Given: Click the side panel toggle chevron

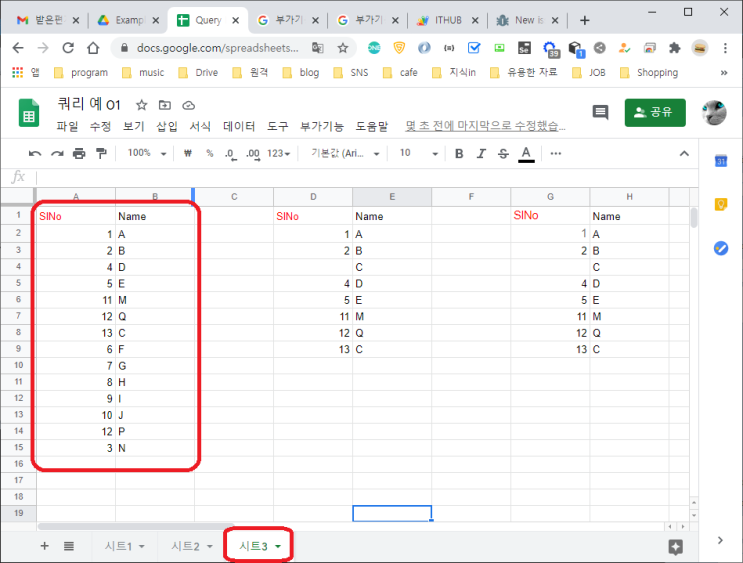Looking at the screenshot, I should click(x=720, y=540).
